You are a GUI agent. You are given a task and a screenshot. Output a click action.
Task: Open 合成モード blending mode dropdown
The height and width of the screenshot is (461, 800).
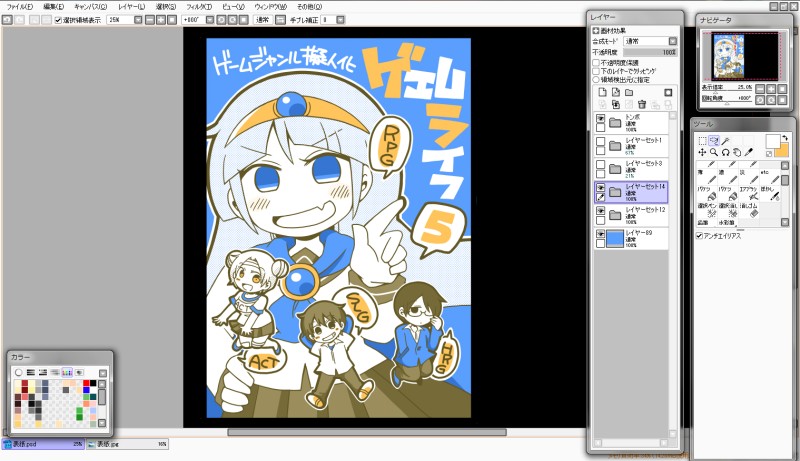(x=651, y=41)
